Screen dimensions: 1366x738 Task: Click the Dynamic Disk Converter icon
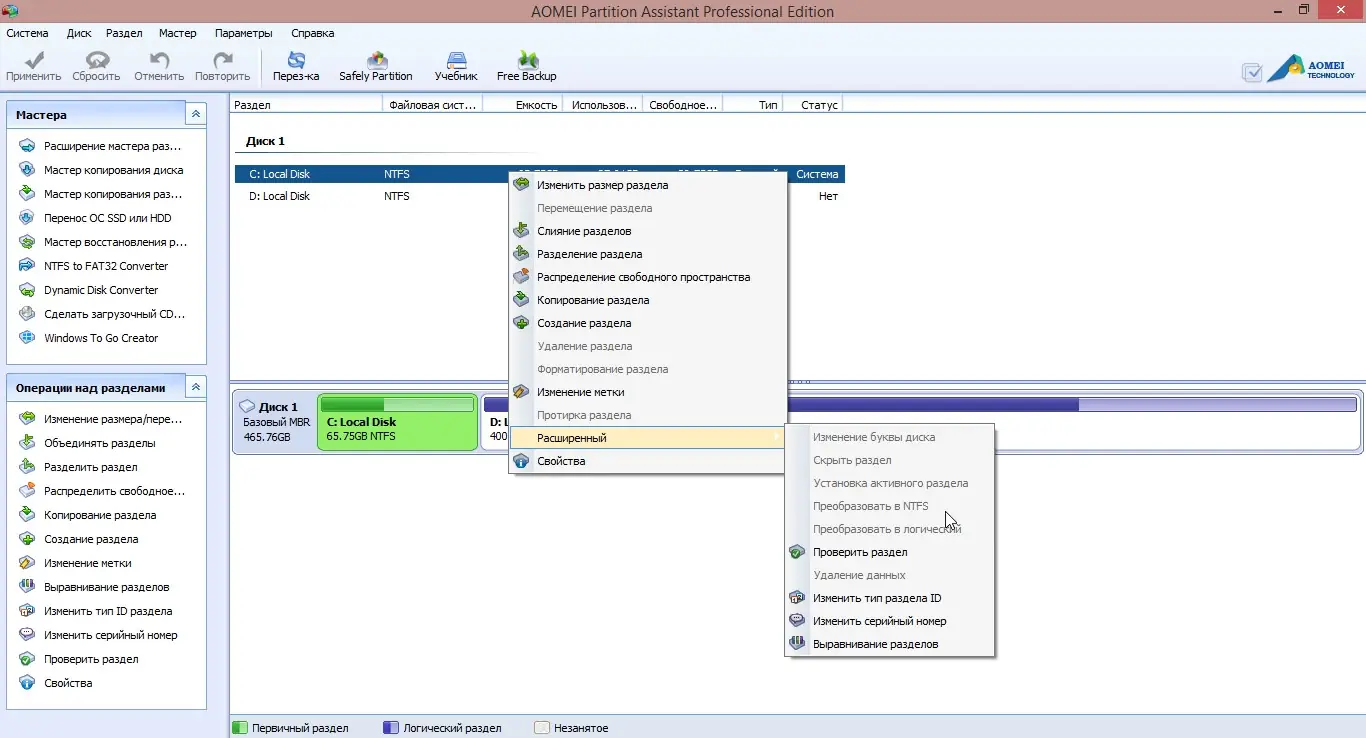[27, 290]
